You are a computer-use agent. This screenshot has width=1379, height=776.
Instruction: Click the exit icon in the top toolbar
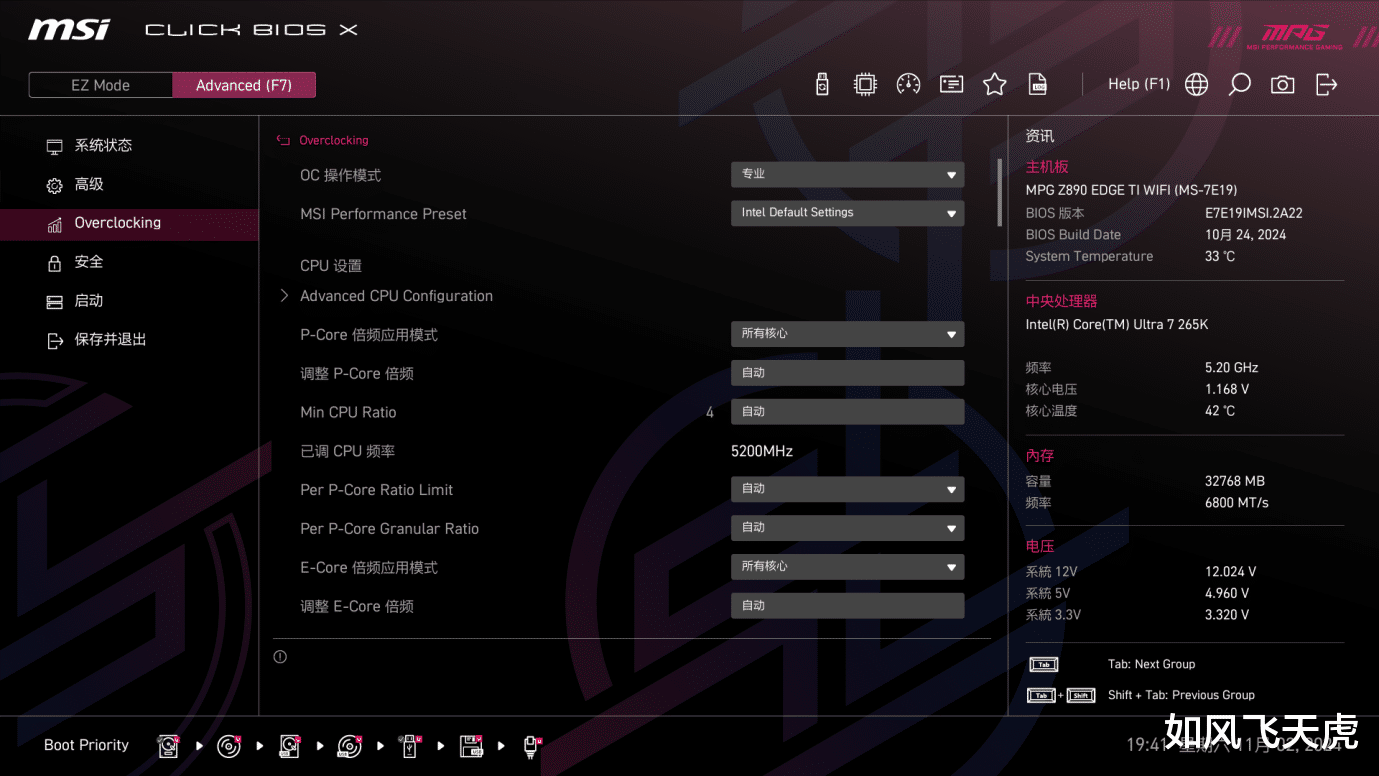1326,84
